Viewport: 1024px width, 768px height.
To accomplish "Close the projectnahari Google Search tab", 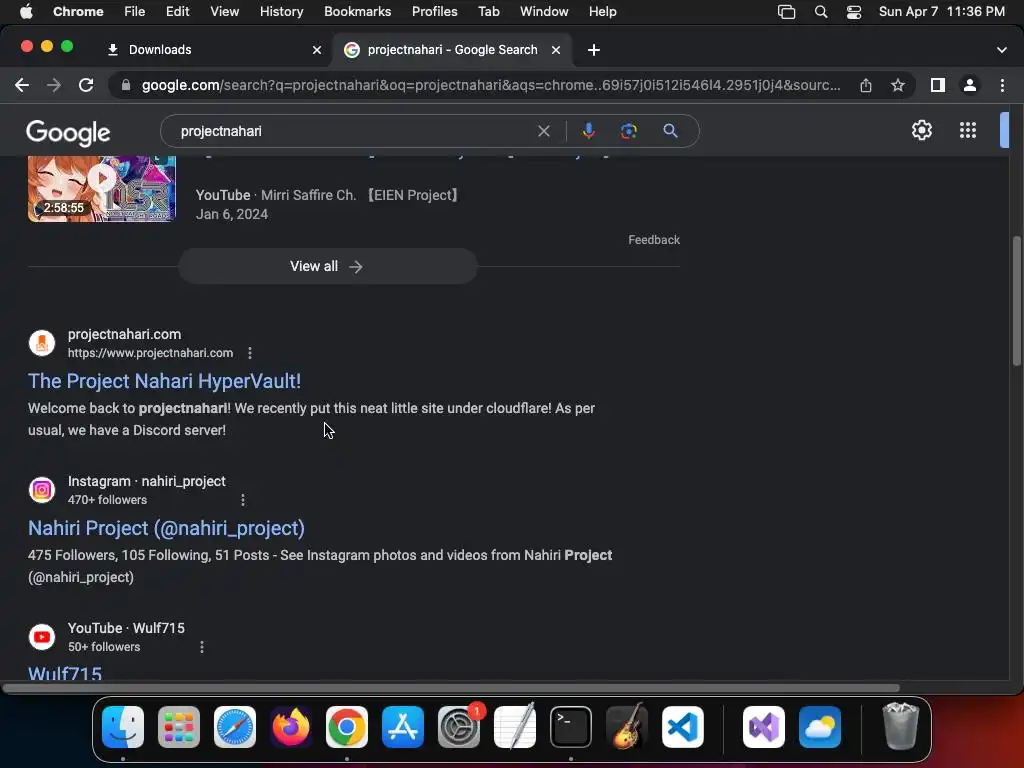I will (x=556, y=50).
